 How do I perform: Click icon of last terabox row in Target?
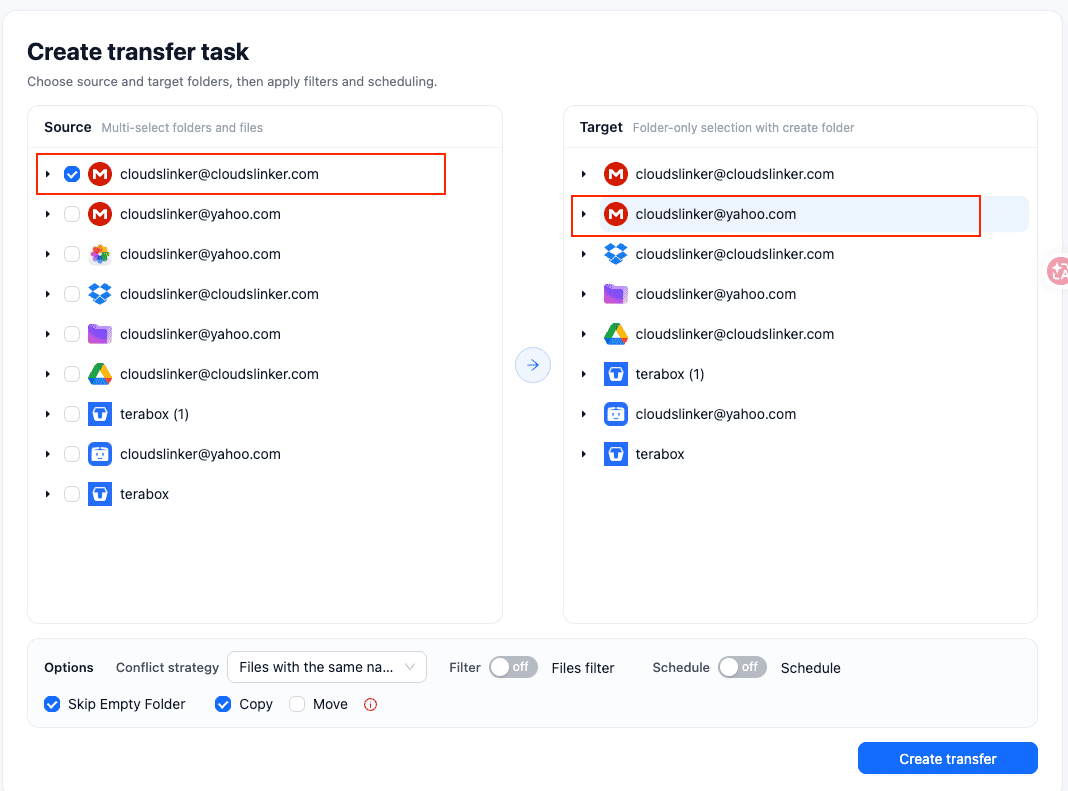tap(616, 454)
